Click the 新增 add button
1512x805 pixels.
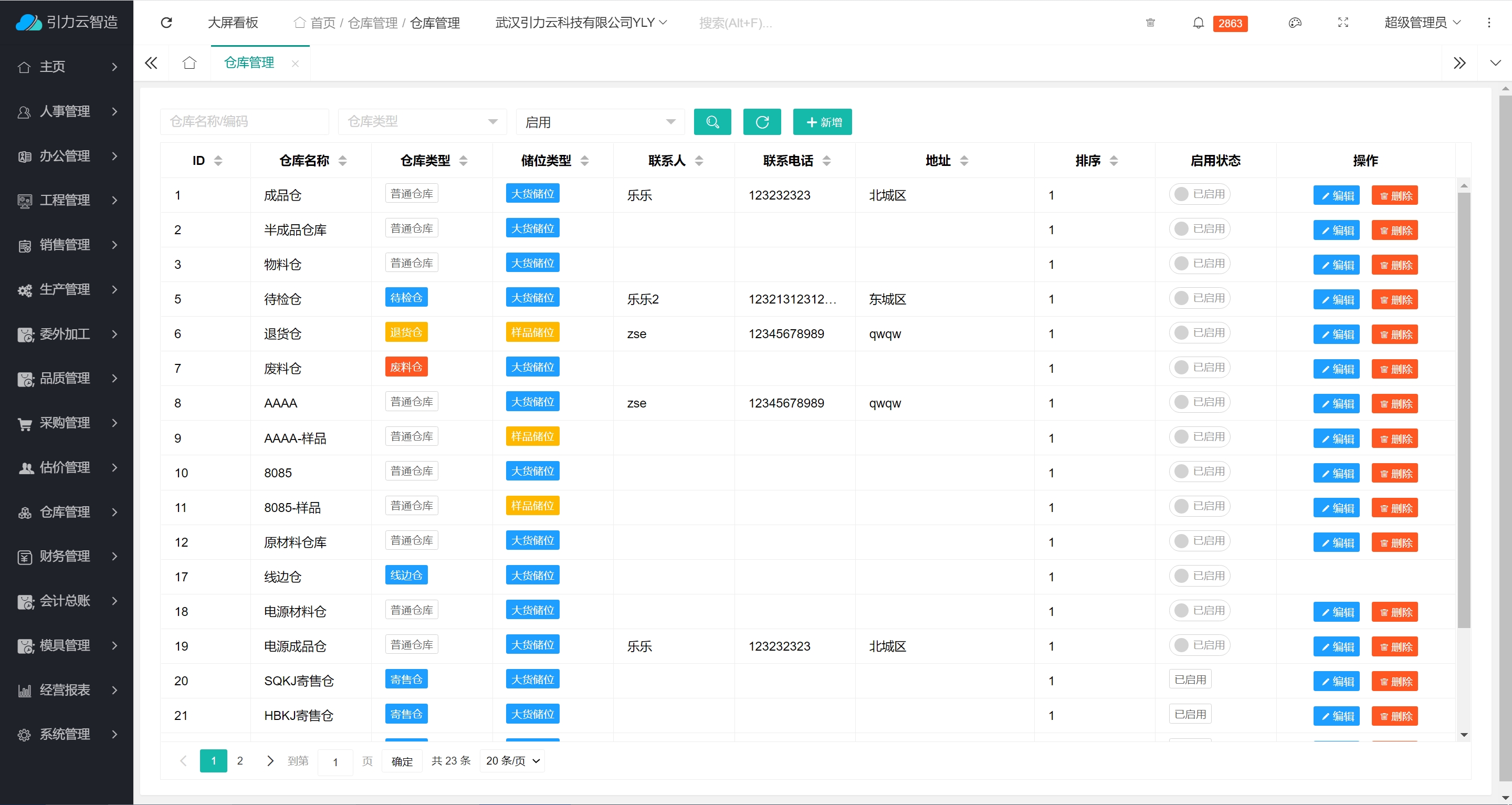(822, 122)
